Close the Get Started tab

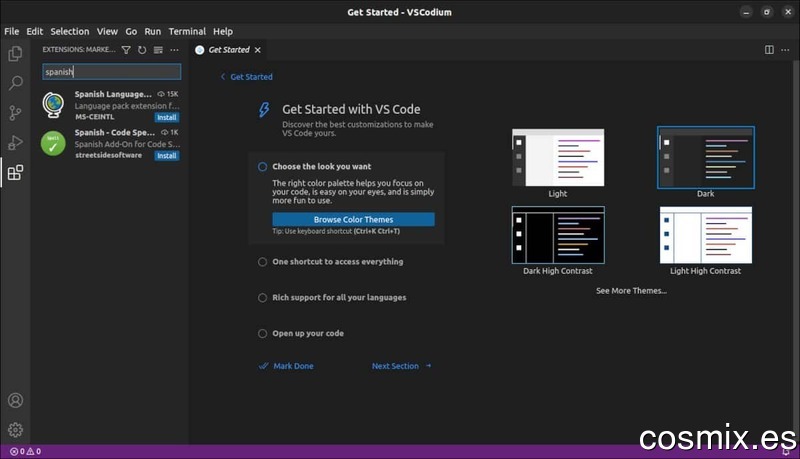click(258, 50)
